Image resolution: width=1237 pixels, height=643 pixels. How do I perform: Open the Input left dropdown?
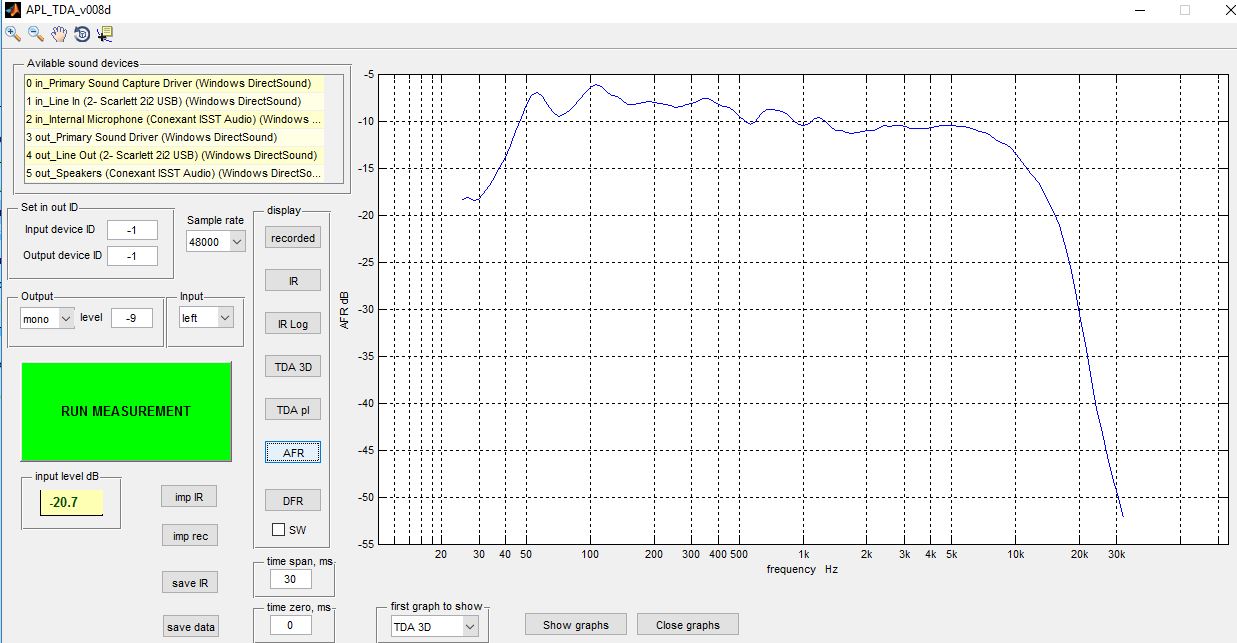tap(205, 317)
